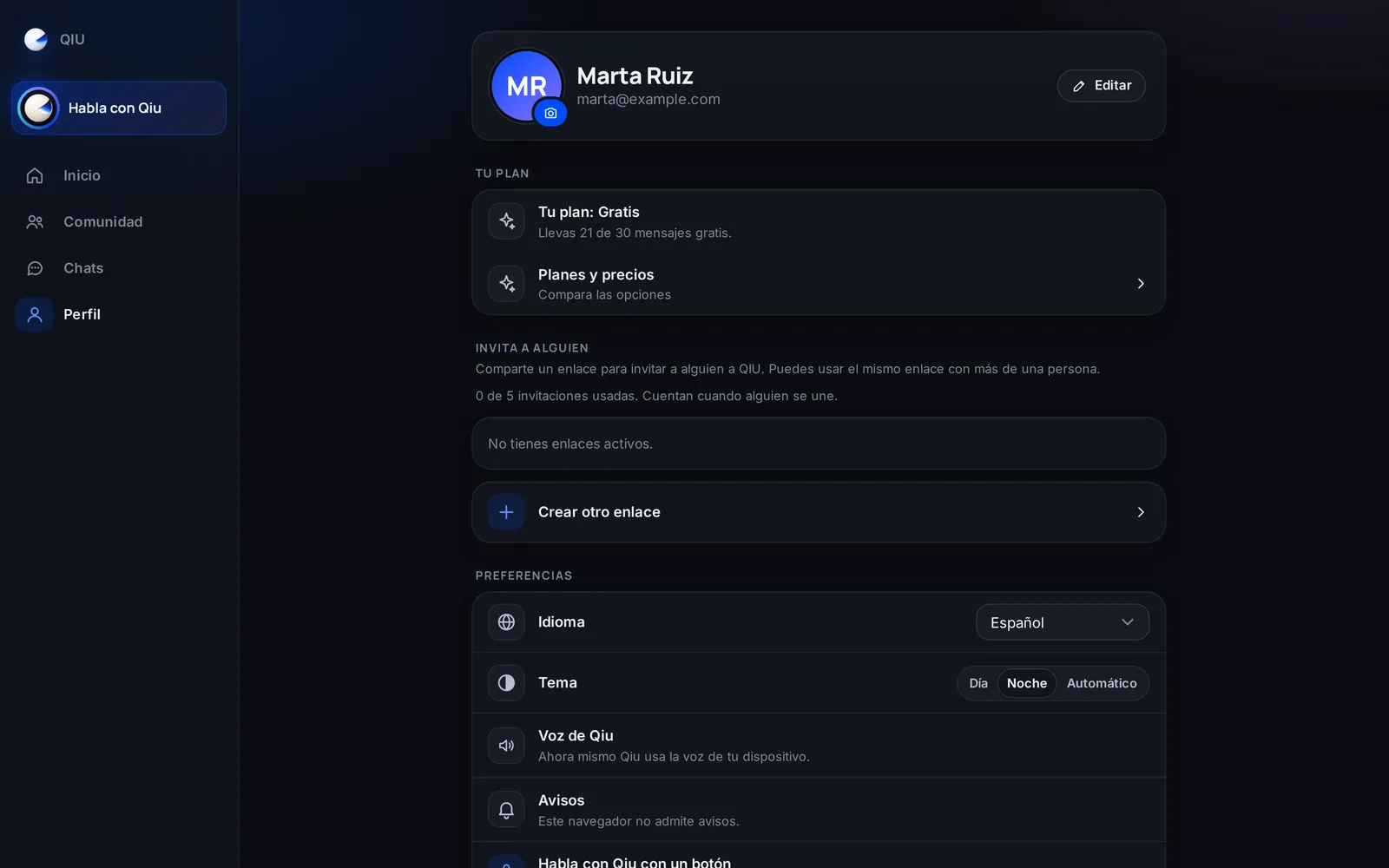
Task: Click Avisos setting label
Action: coord(561,800)
